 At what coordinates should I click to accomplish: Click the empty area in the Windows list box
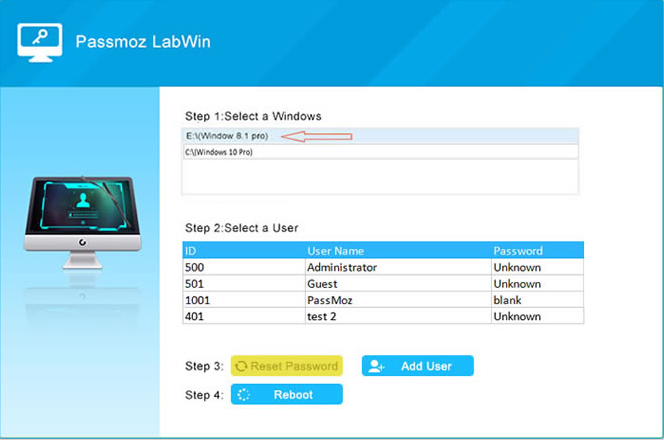point(380,177)
